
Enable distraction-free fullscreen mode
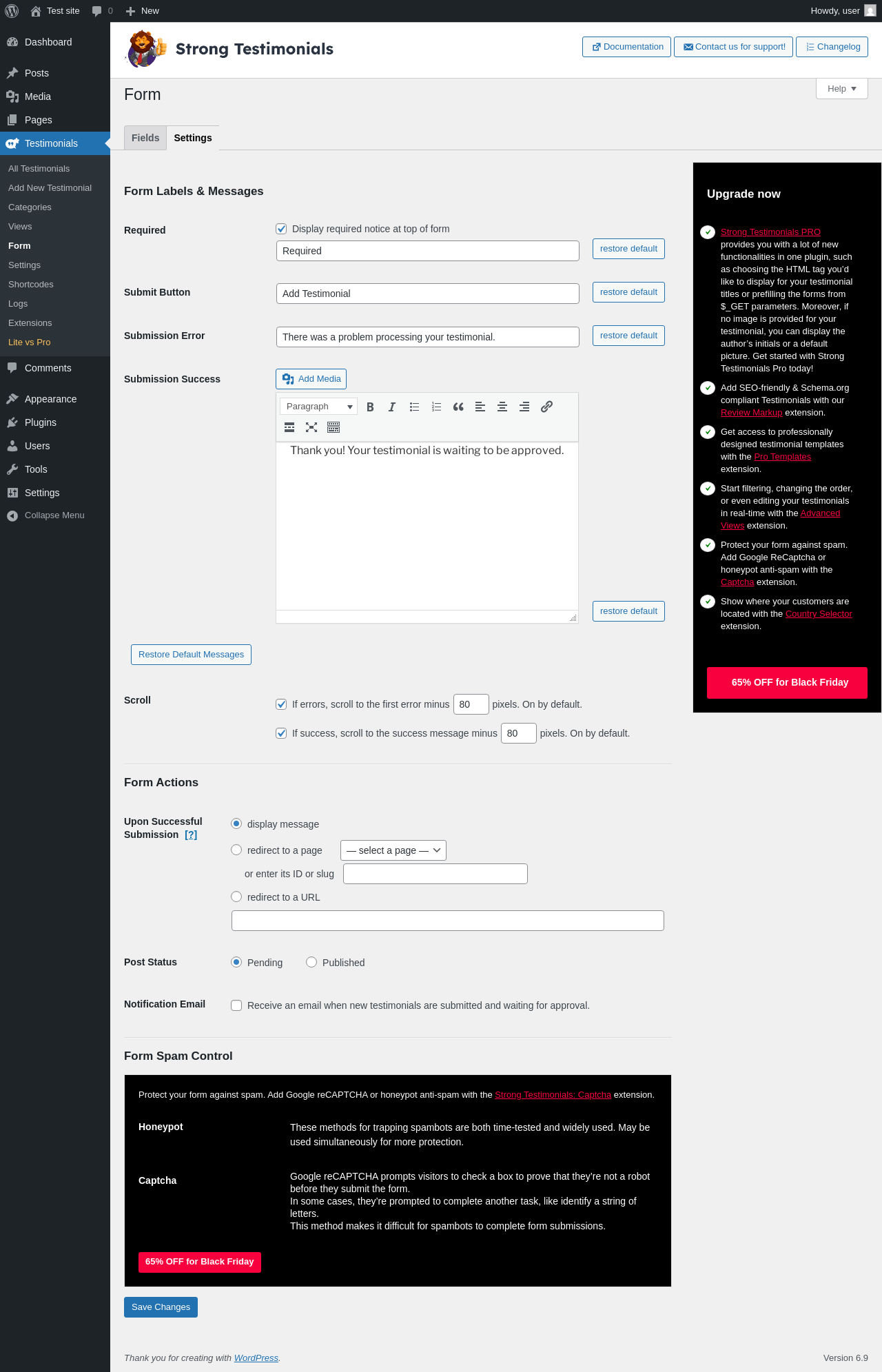coord(311,427)
